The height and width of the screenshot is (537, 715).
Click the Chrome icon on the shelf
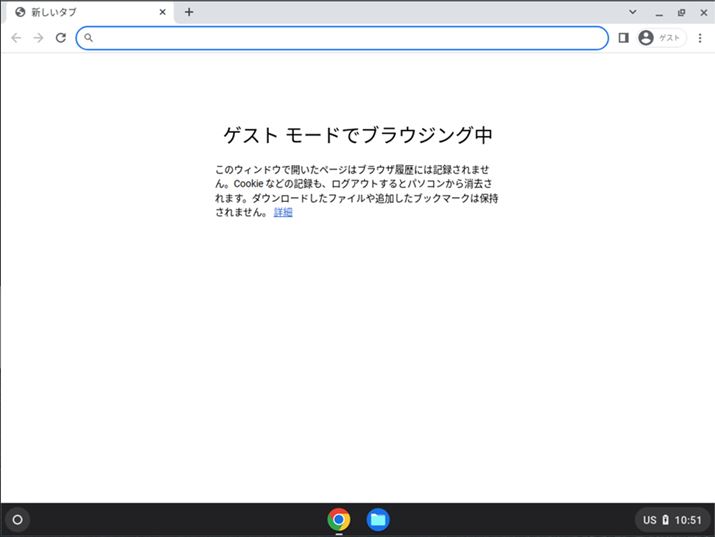[x=339, y=519]
